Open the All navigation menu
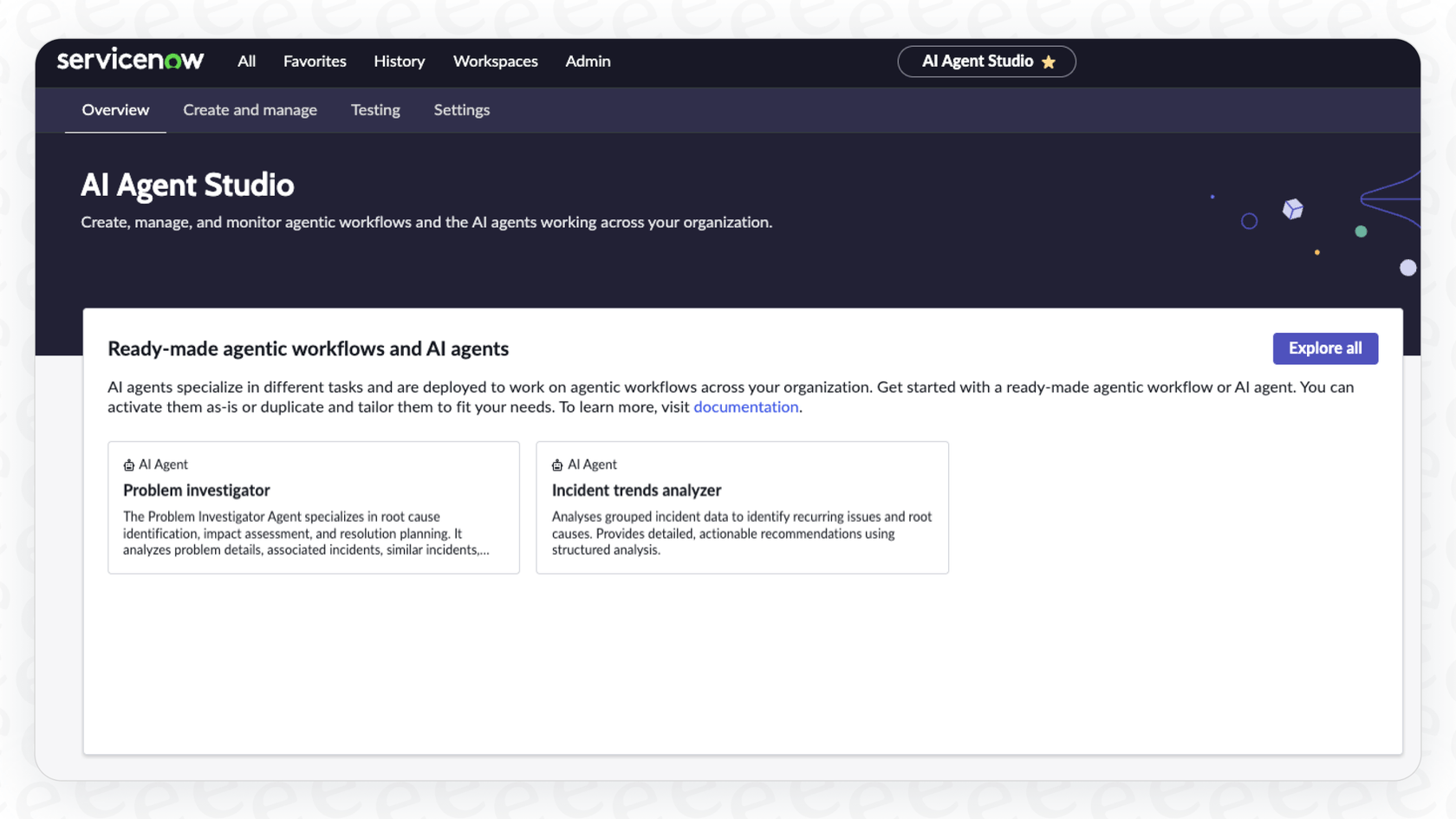Image resolution: width=1456 pixels, height=819 pixels. (x=246, y=62)
